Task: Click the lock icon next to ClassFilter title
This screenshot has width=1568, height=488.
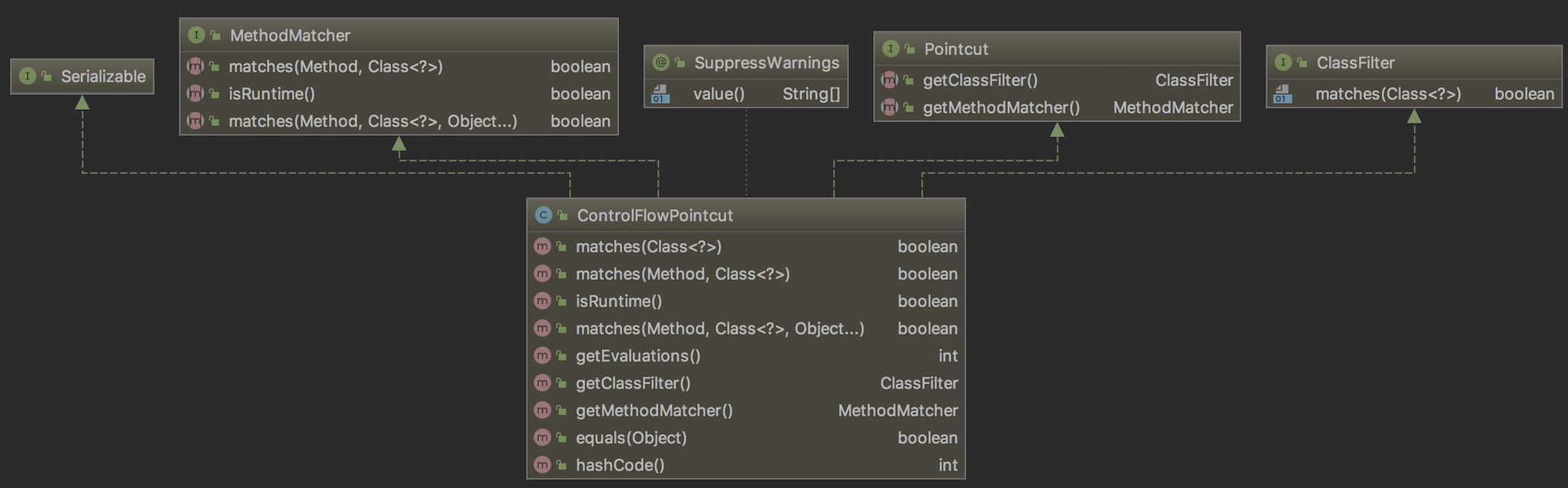Action: click(1303, 63)
